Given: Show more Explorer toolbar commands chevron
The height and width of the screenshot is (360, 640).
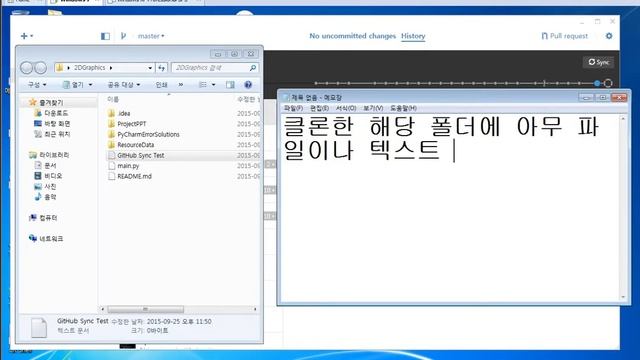Looking at the screenshot, I should [181, 84].
